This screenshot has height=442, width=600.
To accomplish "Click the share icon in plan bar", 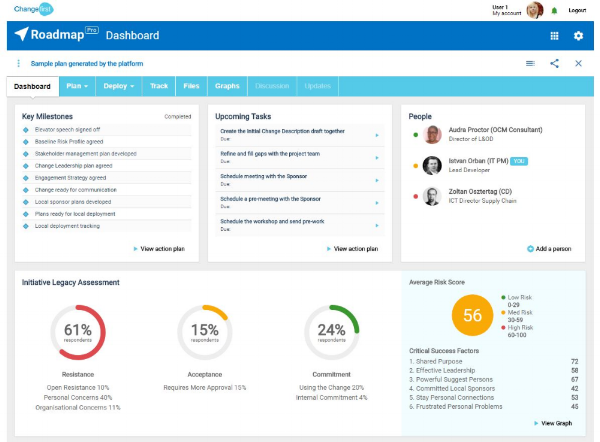I will 554,63.
